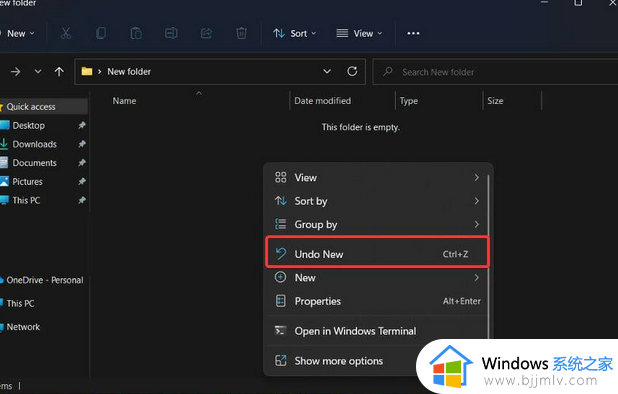Open Group by in context menu

tap(377, 224)
